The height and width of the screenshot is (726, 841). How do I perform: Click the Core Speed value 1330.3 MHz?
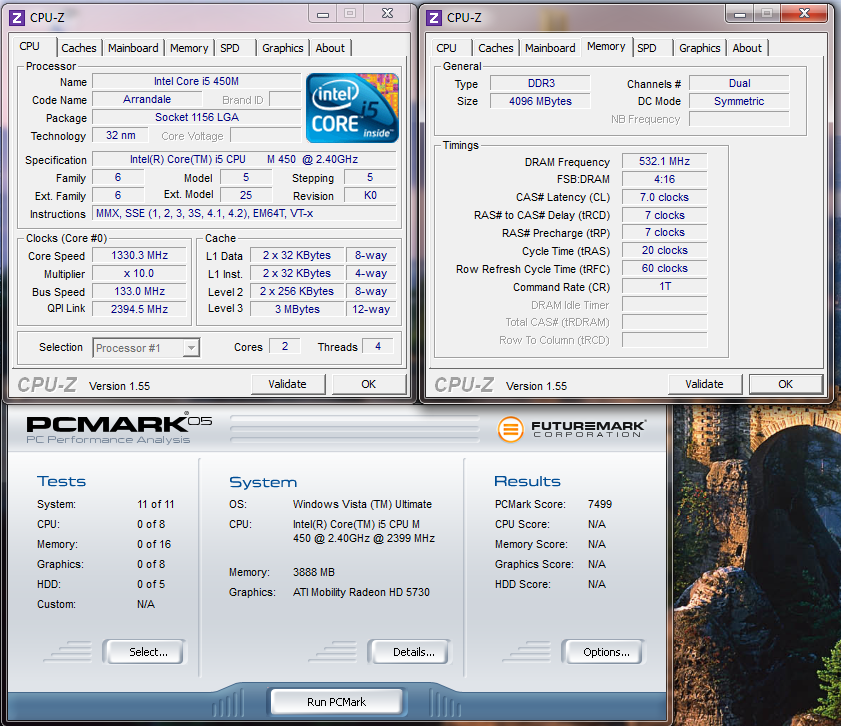tap(139, 256)
